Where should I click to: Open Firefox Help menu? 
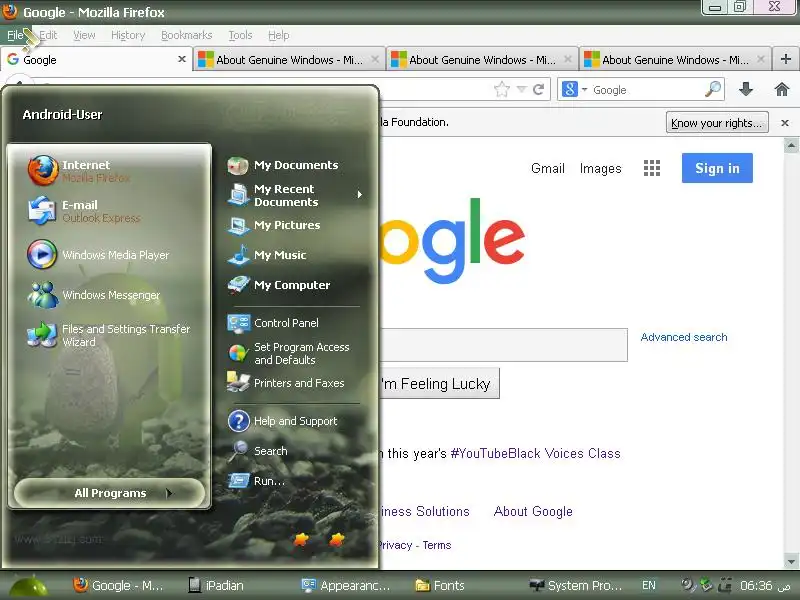(x=279, y=35)
